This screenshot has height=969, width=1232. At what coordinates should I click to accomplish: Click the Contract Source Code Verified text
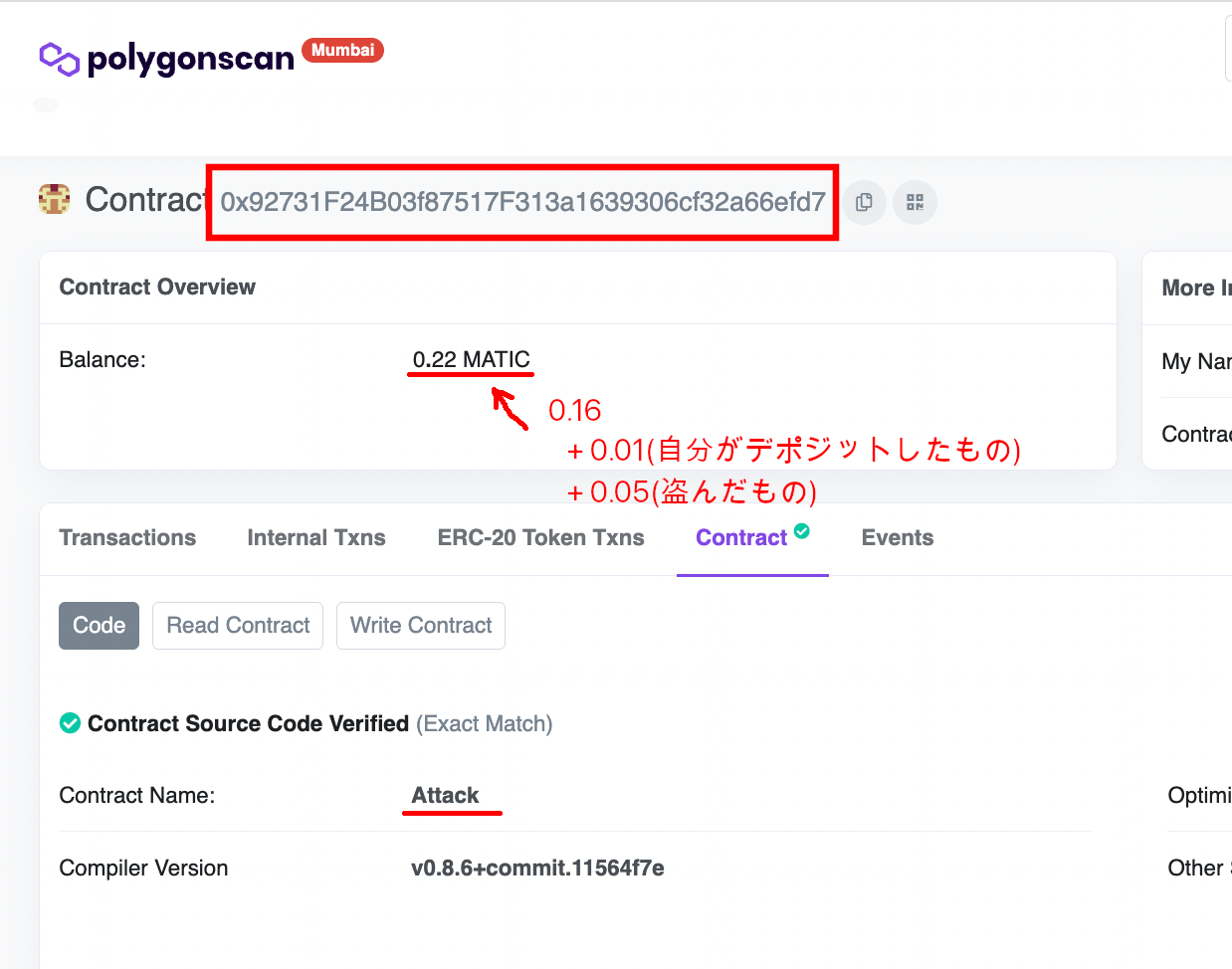pyautogui.click(x=248, y=723)
